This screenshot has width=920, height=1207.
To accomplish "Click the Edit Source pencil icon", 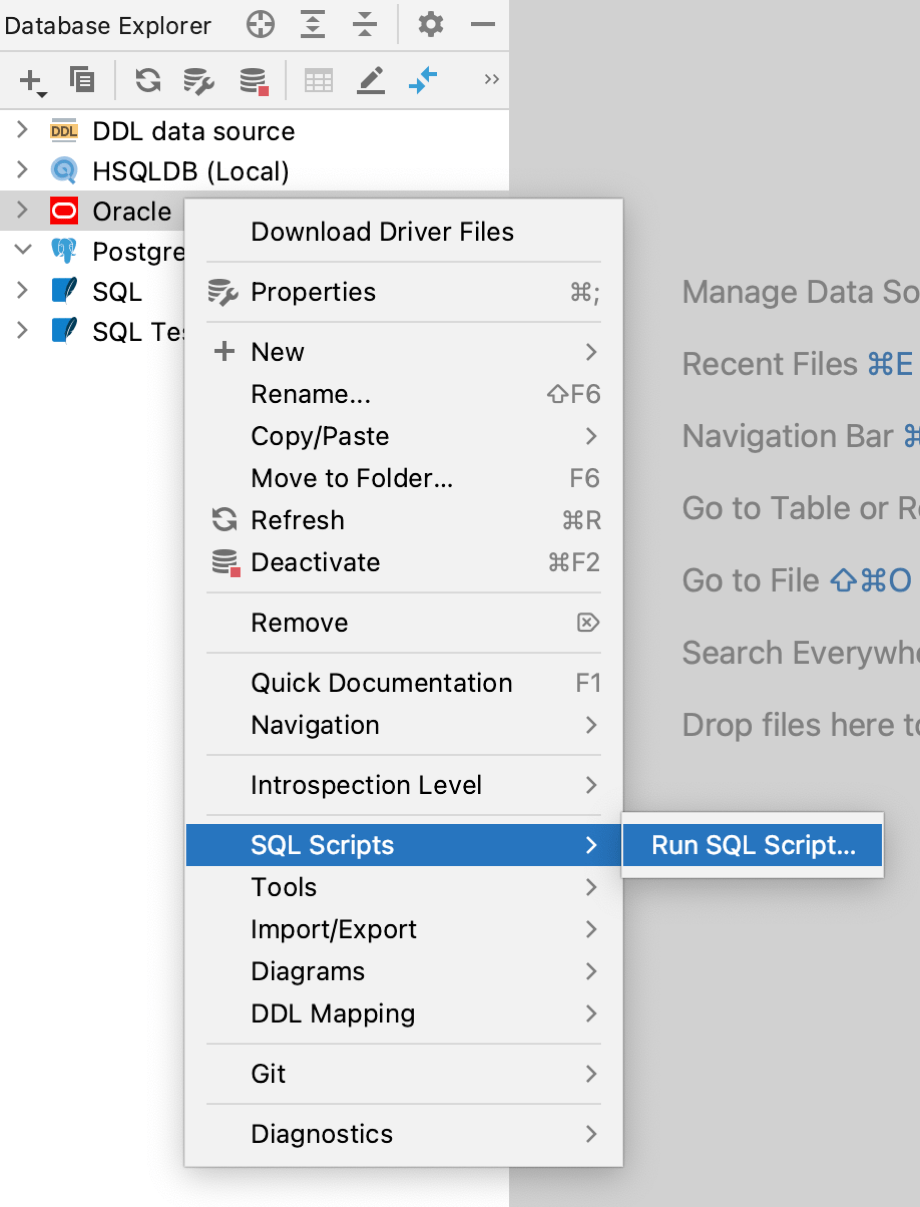I will click(x=371, y=81).
